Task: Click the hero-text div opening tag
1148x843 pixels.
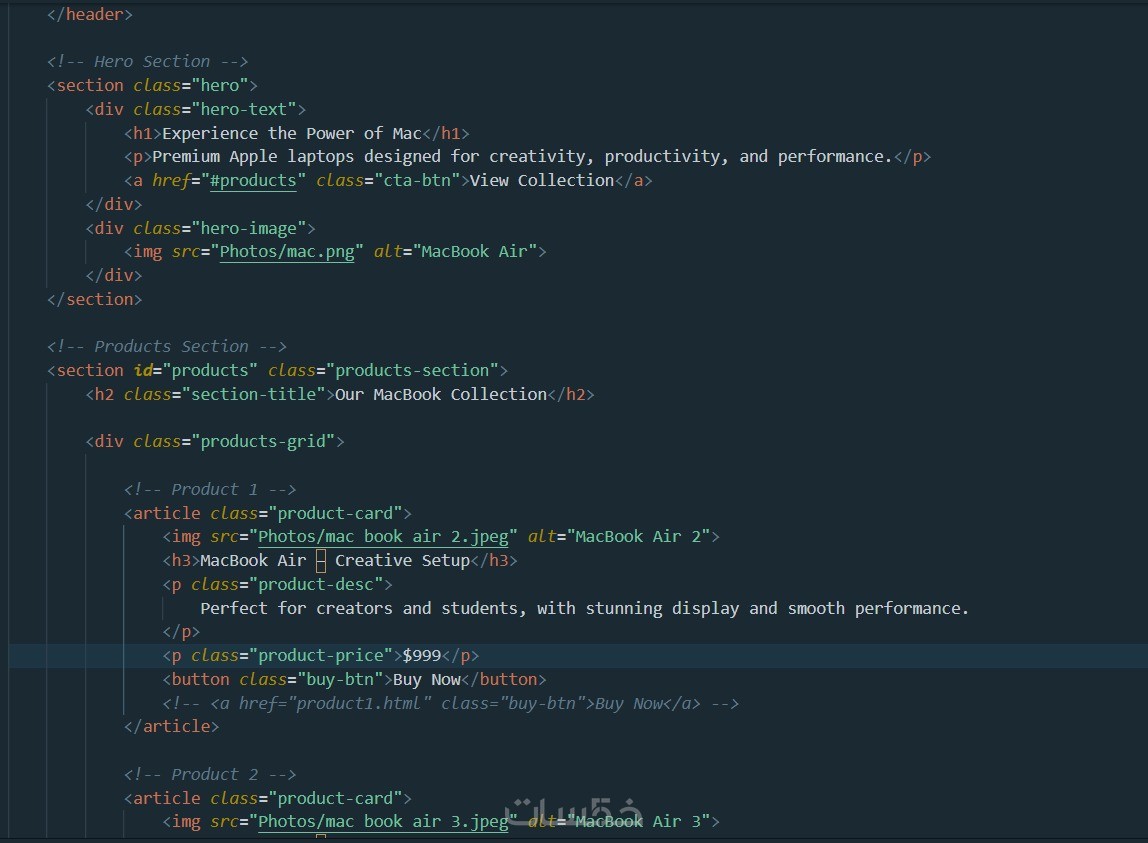Action: (x=195, y=110)
